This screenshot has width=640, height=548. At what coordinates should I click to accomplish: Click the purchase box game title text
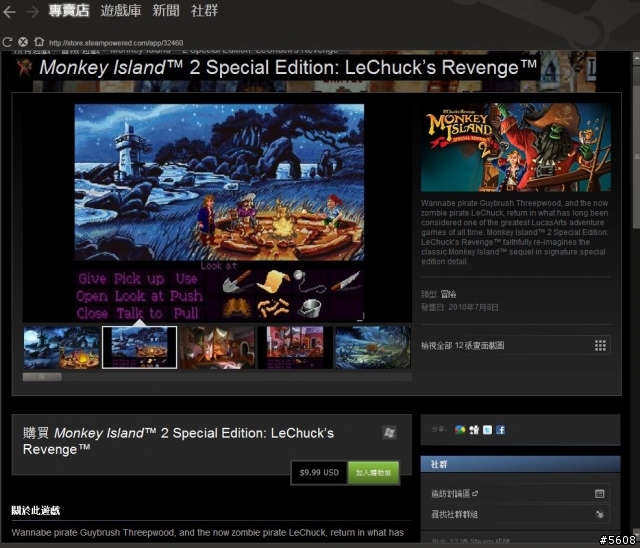click(178, 441)
